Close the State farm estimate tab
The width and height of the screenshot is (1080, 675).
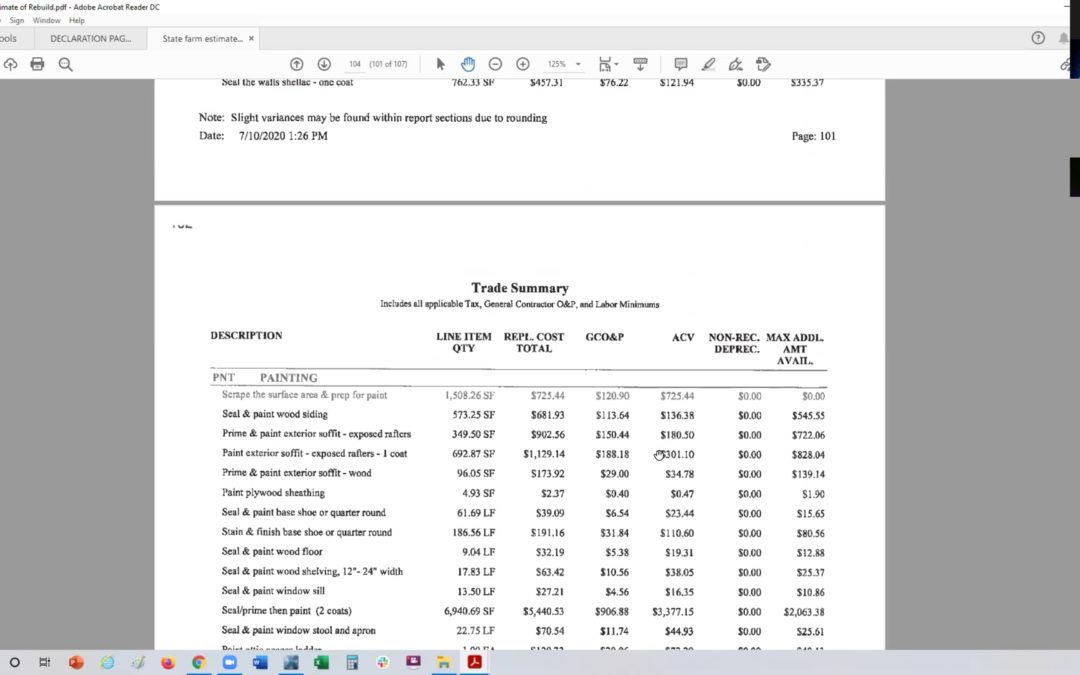pyautogui.click(x=251, y=38)
